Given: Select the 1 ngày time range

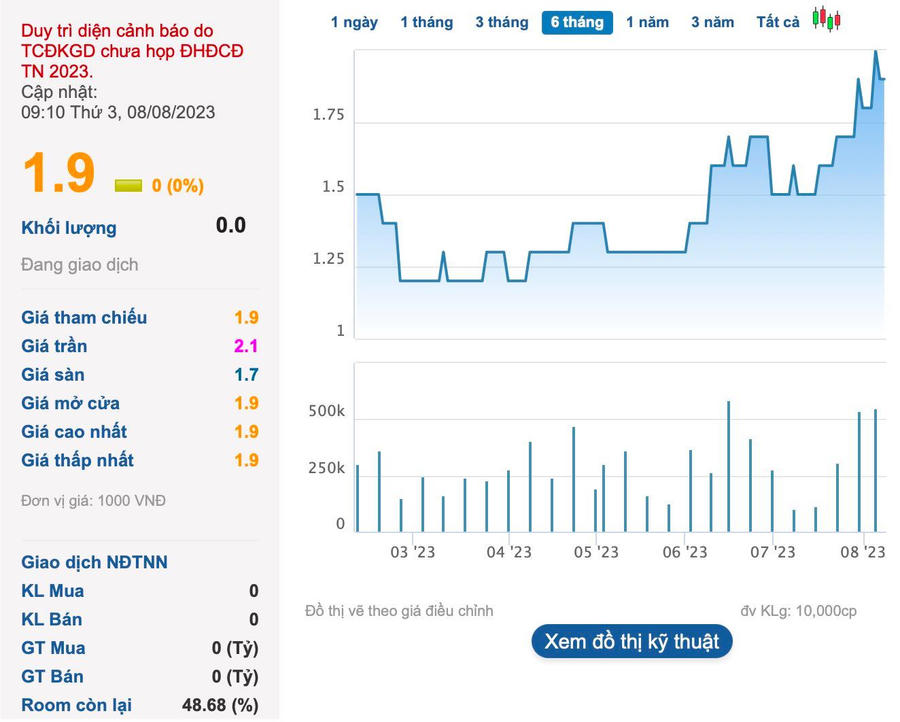Looking at the screenshot, I should (x=354, y=22).
